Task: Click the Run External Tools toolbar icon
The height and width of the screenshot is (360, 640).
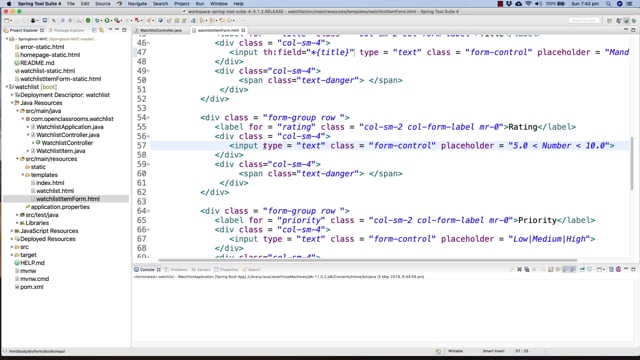Action: [x=117, y=20]
